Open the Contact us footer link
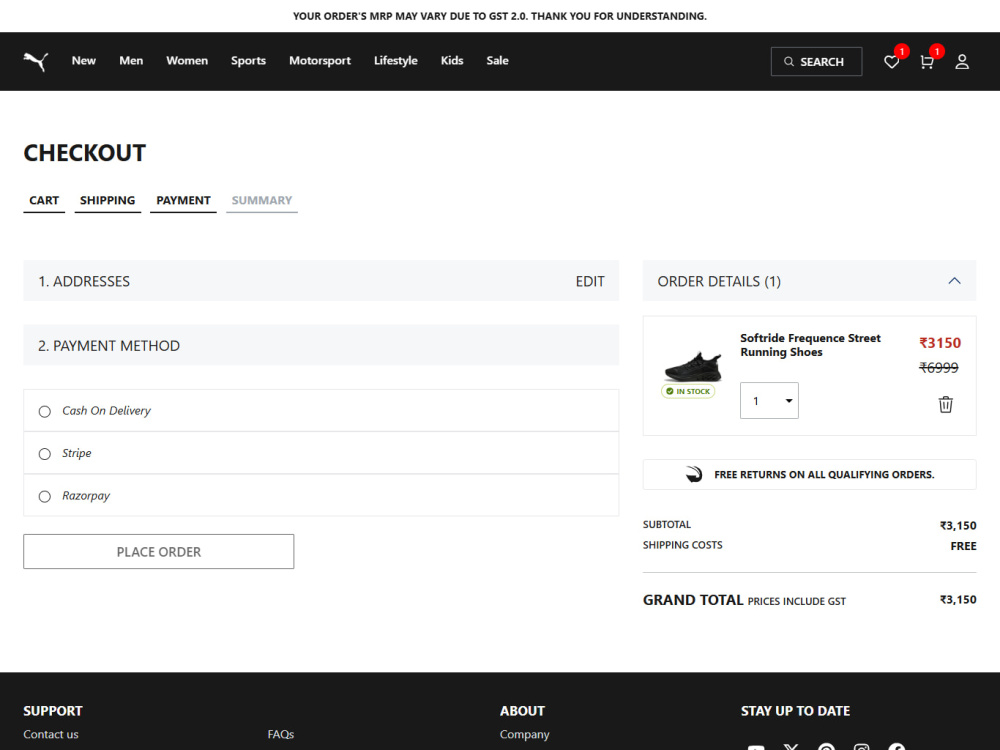The width and height of the screenshot is (1000, 750). pos(51,734)
